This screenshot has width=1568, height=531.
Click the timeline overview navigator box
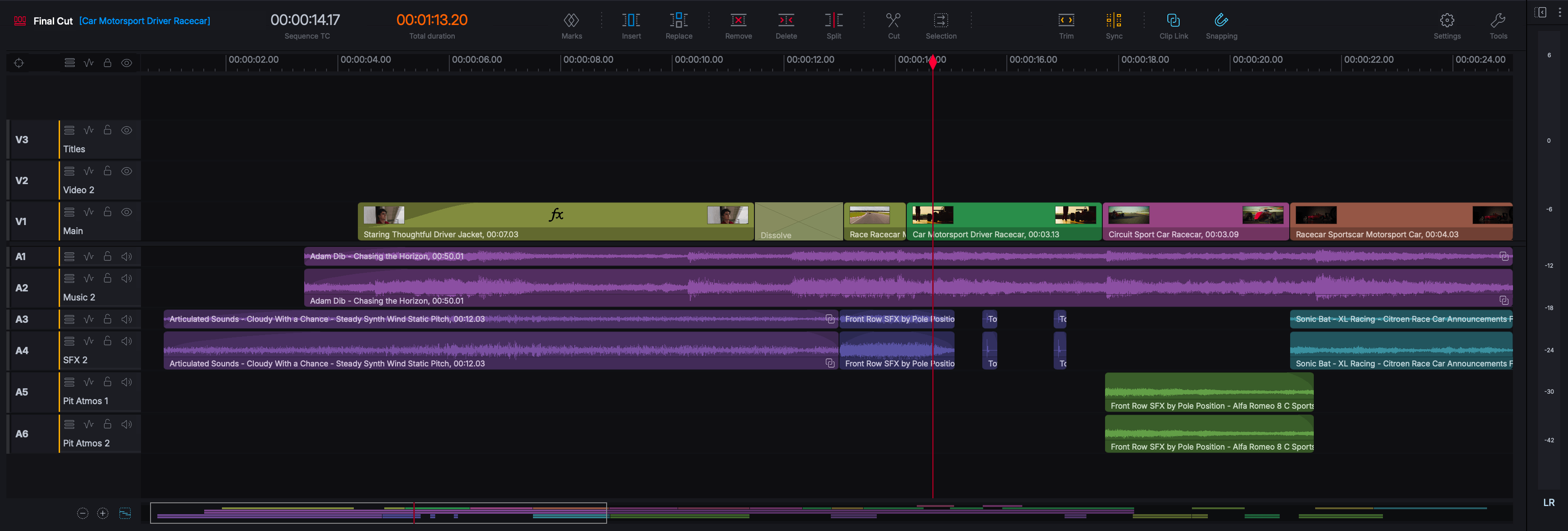[378, 513]
